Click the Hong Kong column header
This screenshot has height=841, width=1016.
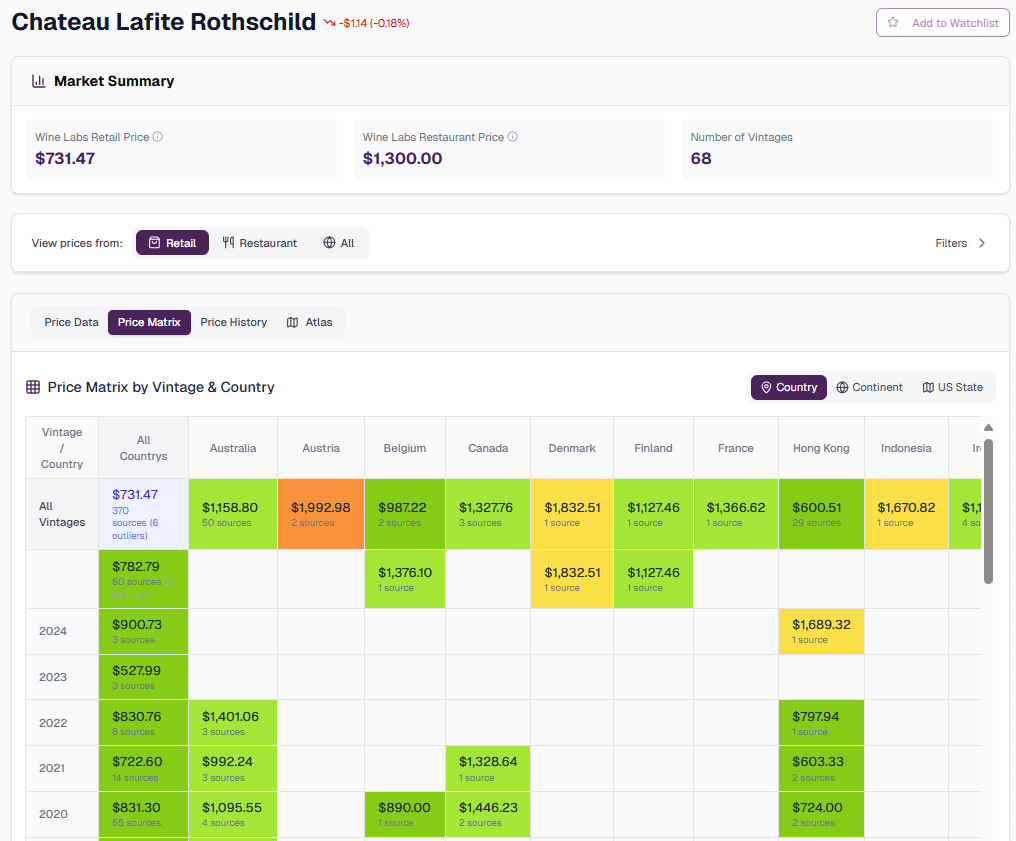point(821,448)
